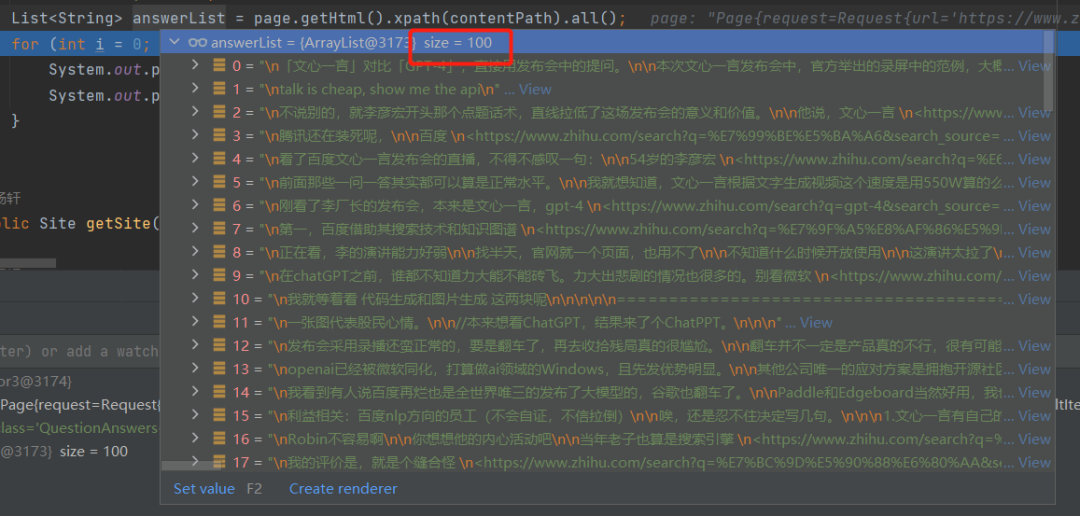This screenshot has height=516, width=1080.
Task: Open View link for element 11 ChatPPT row
Action: click(x=816, y=322)
